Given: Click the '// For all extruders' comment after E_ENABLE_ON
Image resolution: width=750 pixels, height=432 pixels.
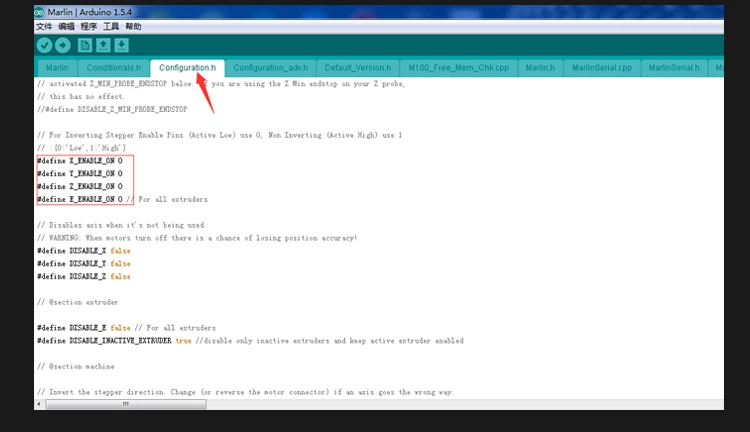Looking at the screenshot, I should 167,199.
